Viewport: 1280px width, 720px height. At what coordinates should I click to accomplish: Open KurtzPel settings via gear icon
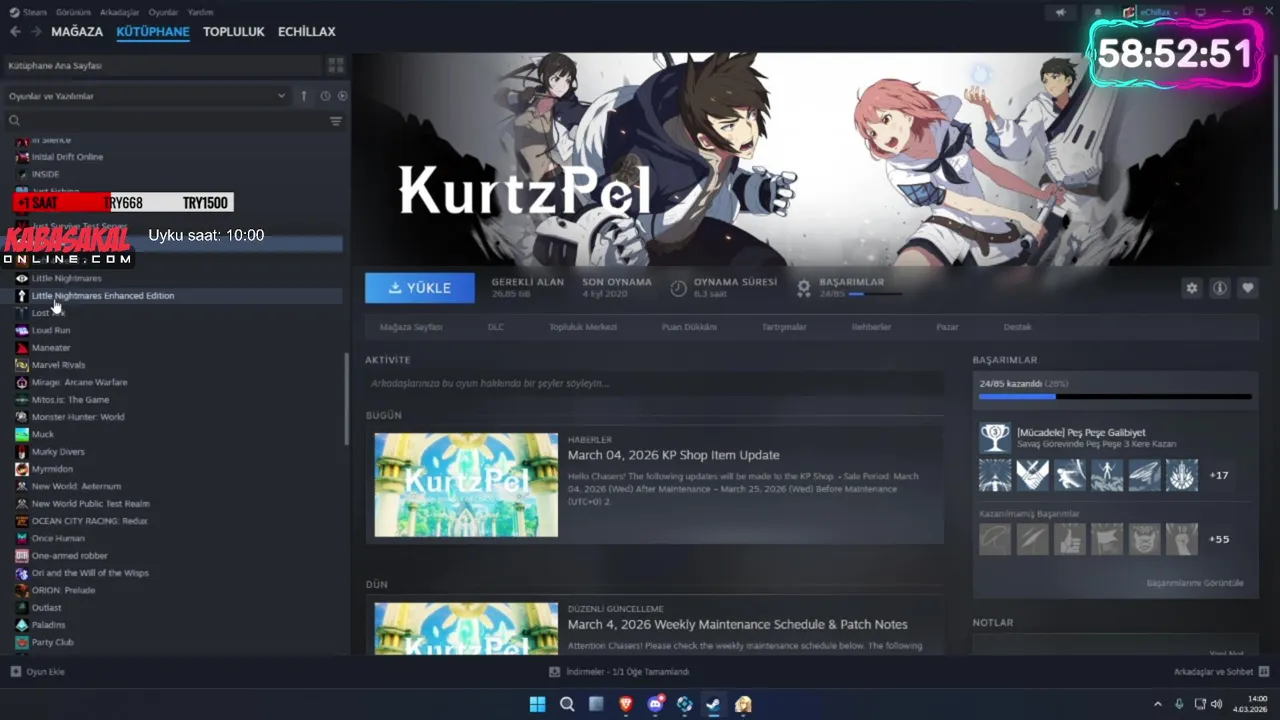pyautogui.click(x=1191, y=288)
